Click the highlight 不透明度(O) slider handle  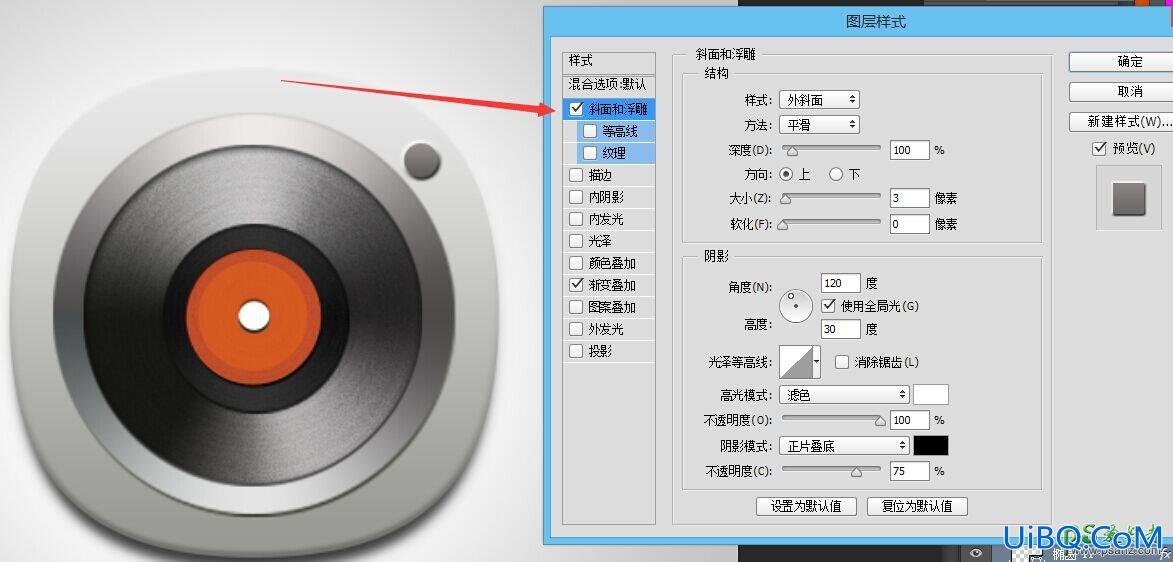tap(880, 421)
